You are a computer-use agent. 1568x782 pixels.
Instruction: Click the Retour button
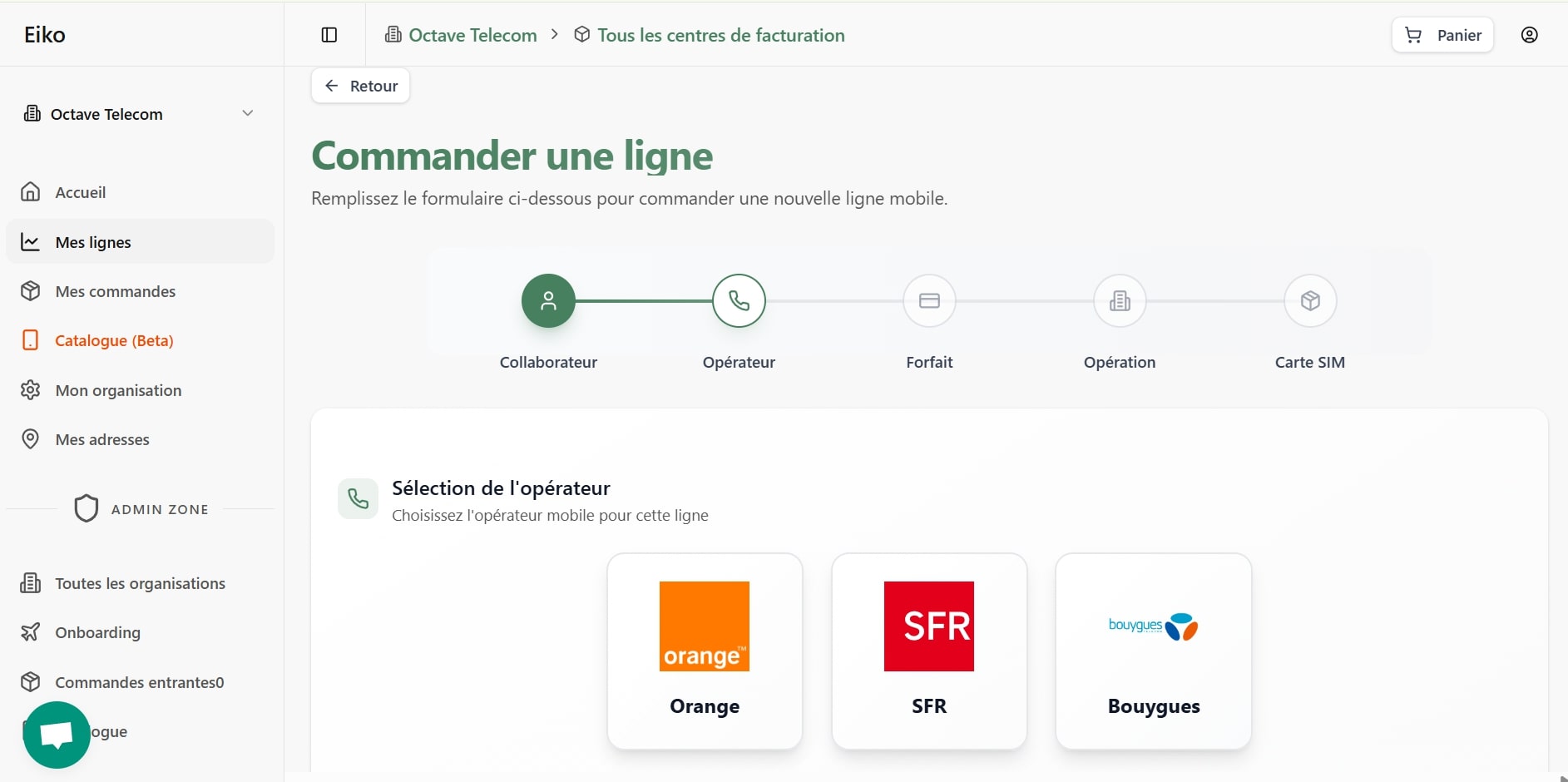tap(361, 86)
